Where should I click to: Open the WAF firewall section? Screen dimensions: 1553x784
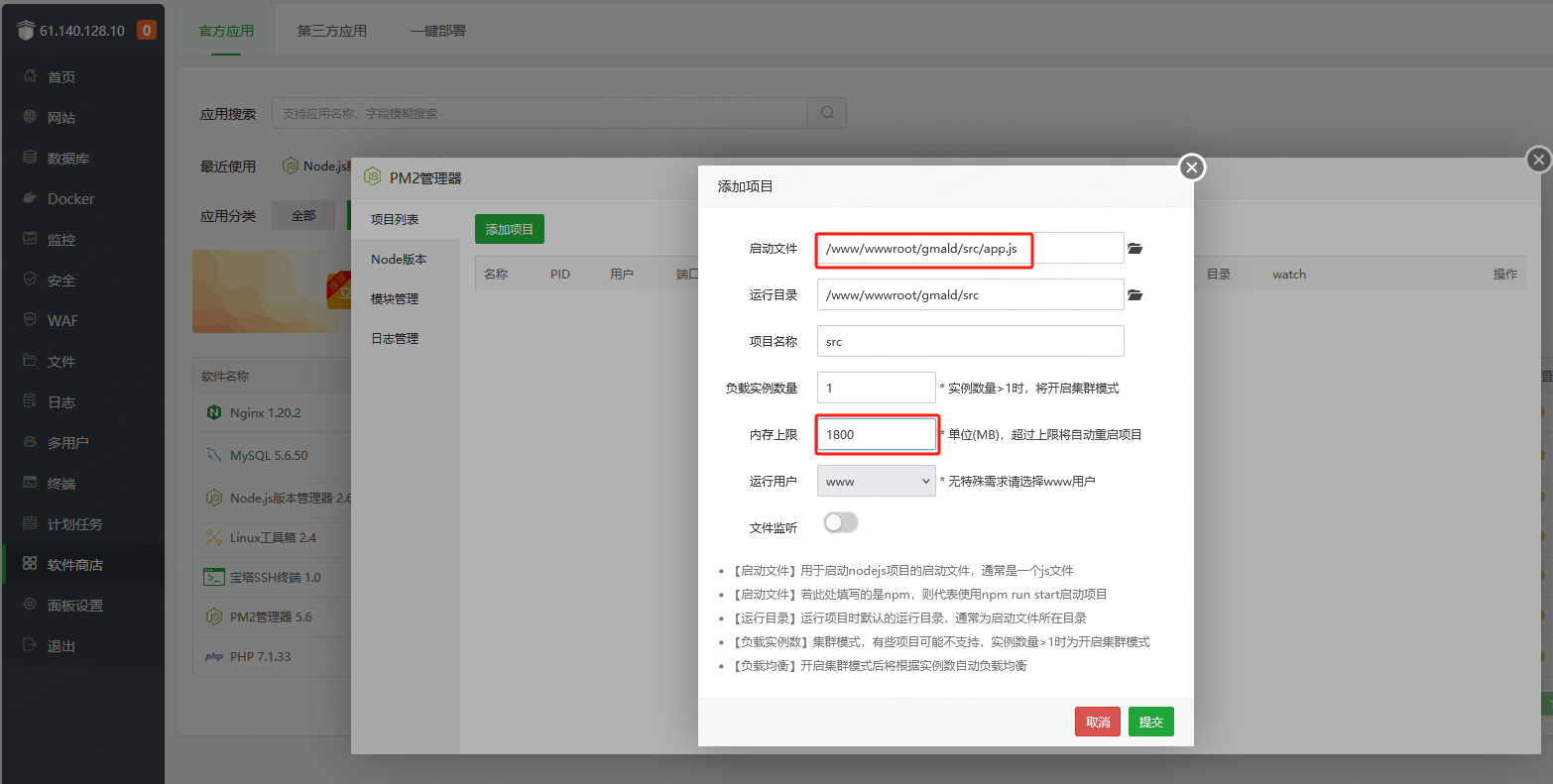tap(61, 320)
